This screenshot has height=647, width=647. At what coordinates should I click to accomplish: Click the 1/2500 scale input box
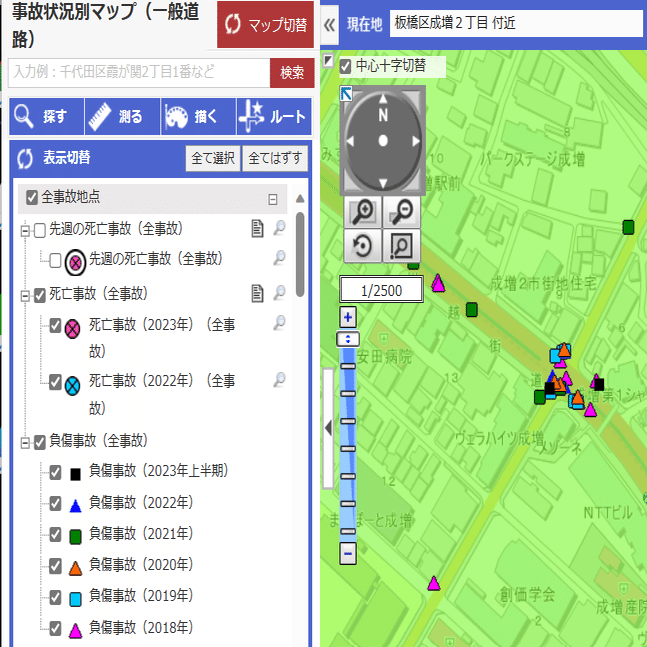pyautogui.click(x=381, y=290)
